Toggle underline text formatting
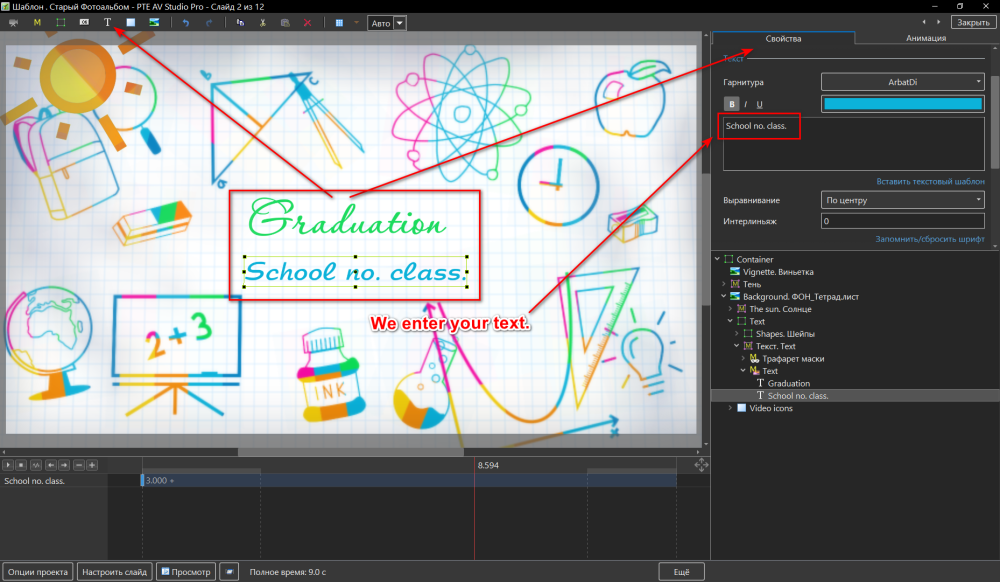This screenshot has width=1000, height=582. (759, 104)
